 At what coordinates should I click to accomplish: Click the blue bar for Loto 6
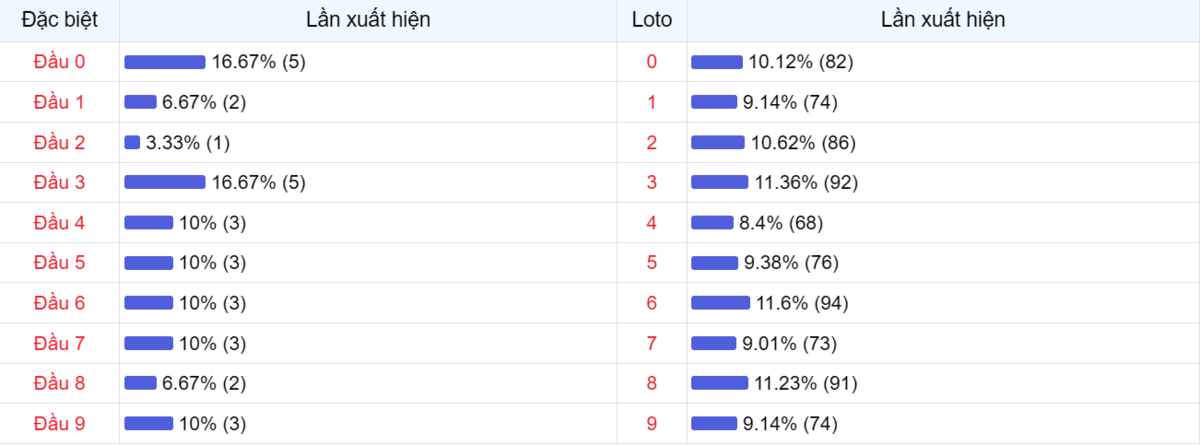point(720,303)
